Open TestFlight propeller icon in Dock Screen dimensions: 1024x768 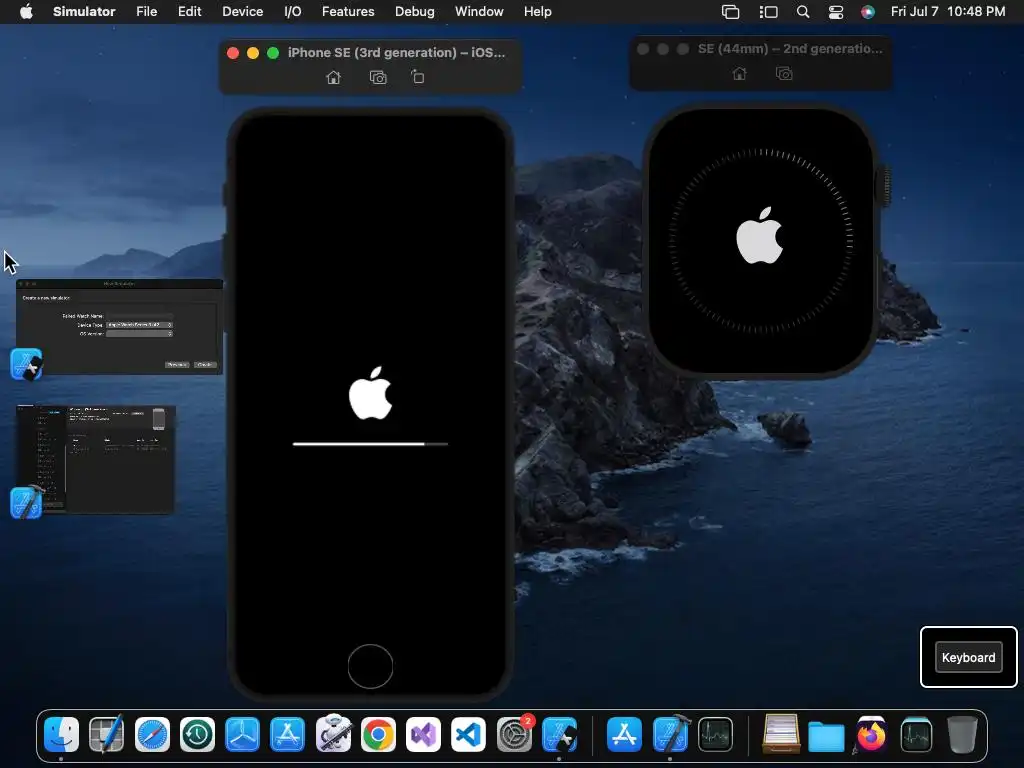click(242, 734)
